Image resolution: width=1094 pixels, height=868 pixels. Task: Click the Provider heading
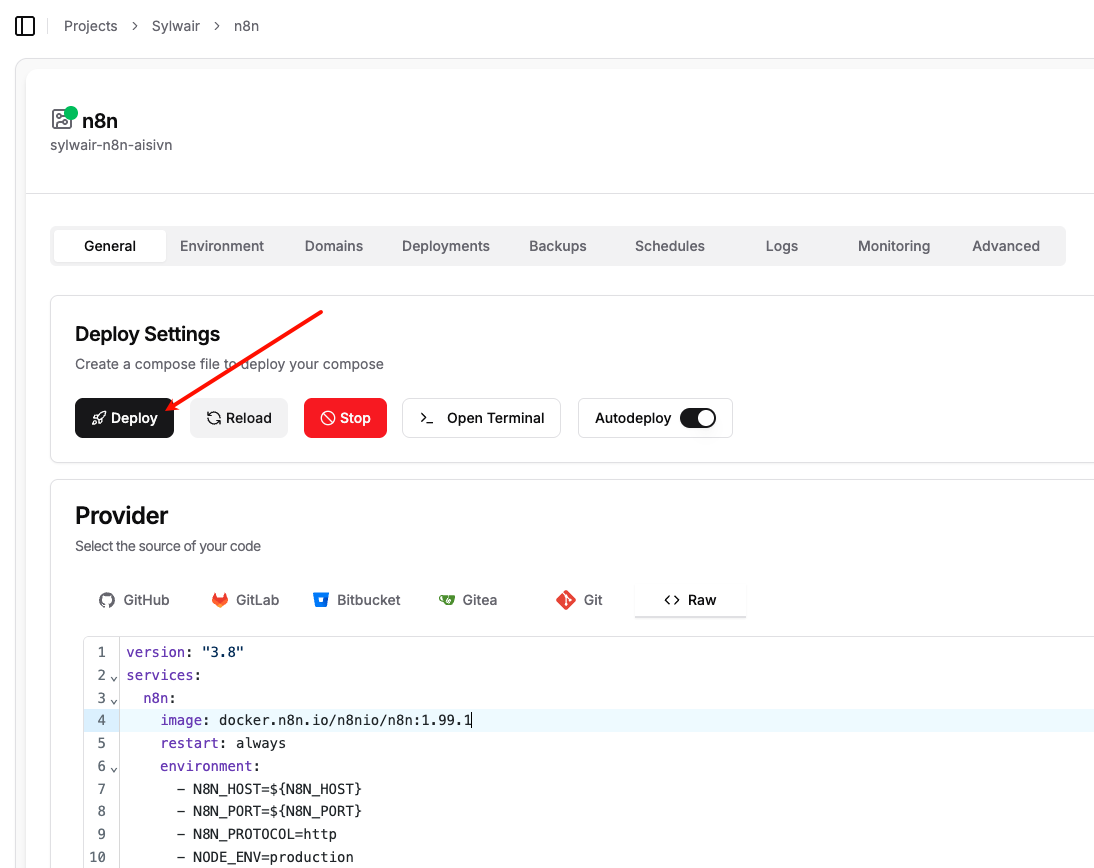coord(121,516)
